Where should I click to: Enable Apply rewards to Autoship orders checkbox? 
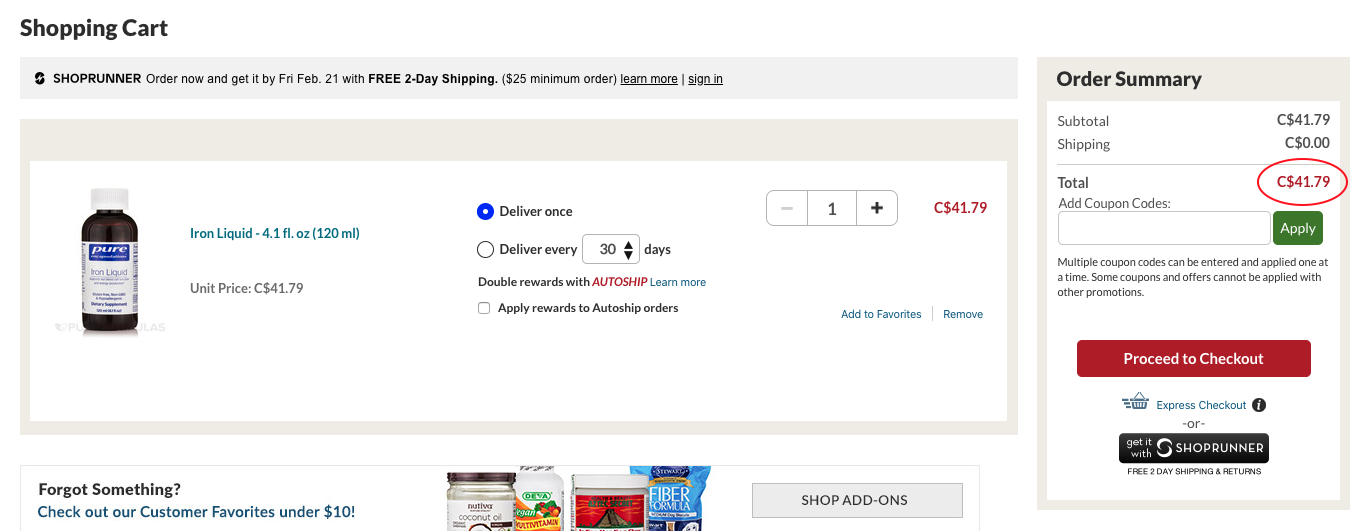(484, 308)
